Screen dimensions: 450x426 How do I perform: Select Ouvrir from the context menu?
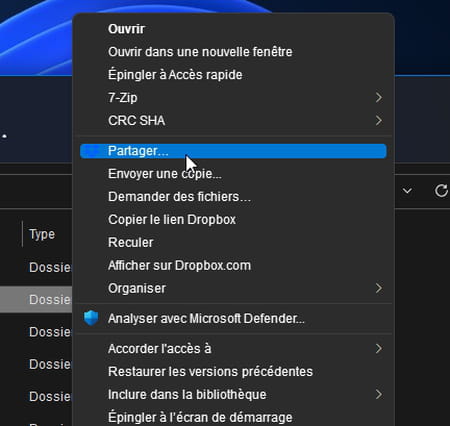(126, 29)
